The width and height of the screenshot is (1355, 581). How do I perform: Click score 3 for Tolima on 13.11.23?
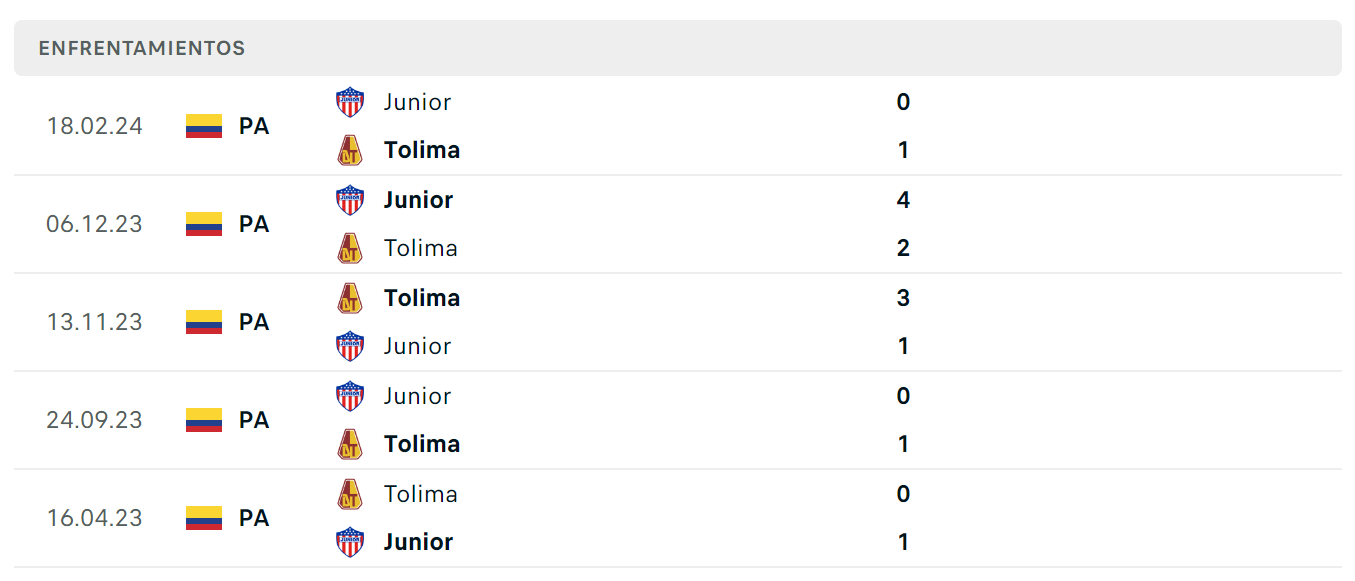coord(903,298)
